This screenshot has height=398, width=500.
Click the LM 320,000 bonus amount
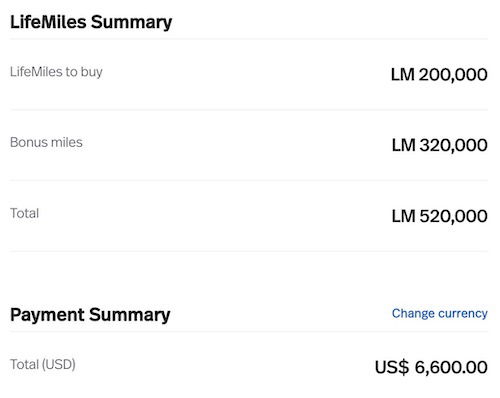pyautogui.click(x=440, y=145)
